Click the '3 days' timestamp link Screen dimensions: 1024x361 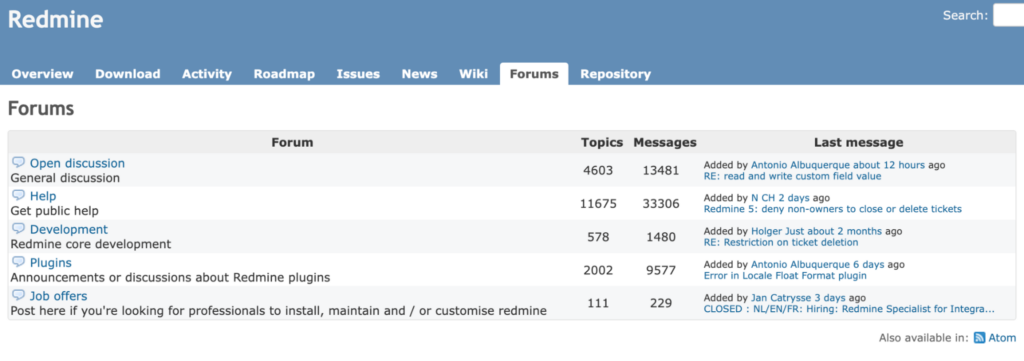830,298
